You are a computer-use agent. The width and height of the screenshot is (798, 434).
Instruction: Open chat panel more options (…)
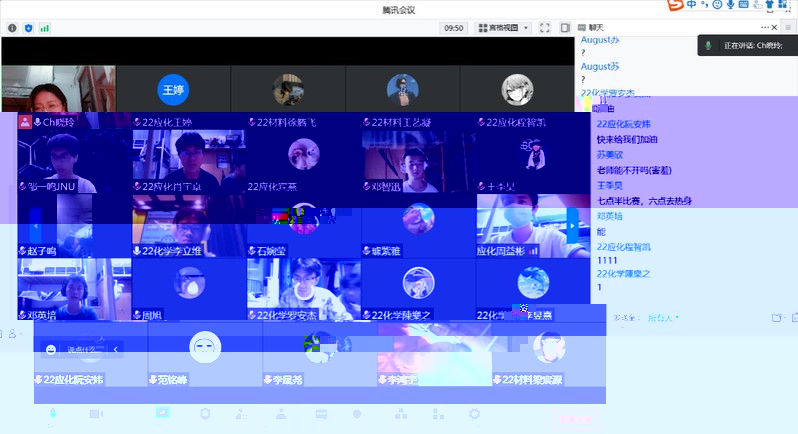(765, 27)
